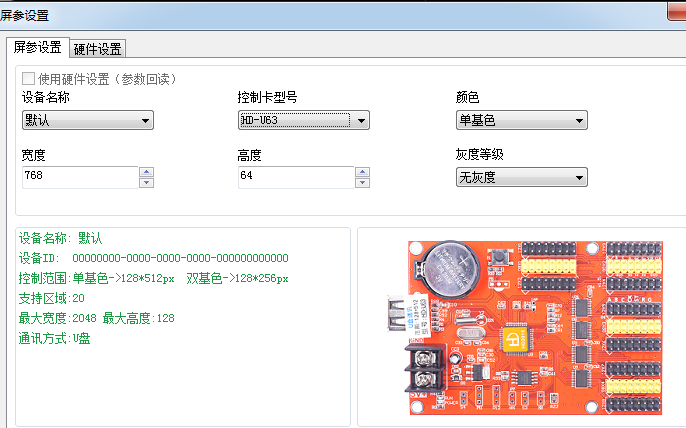Select the 屏参设置 tab

[x=37, y=48]
